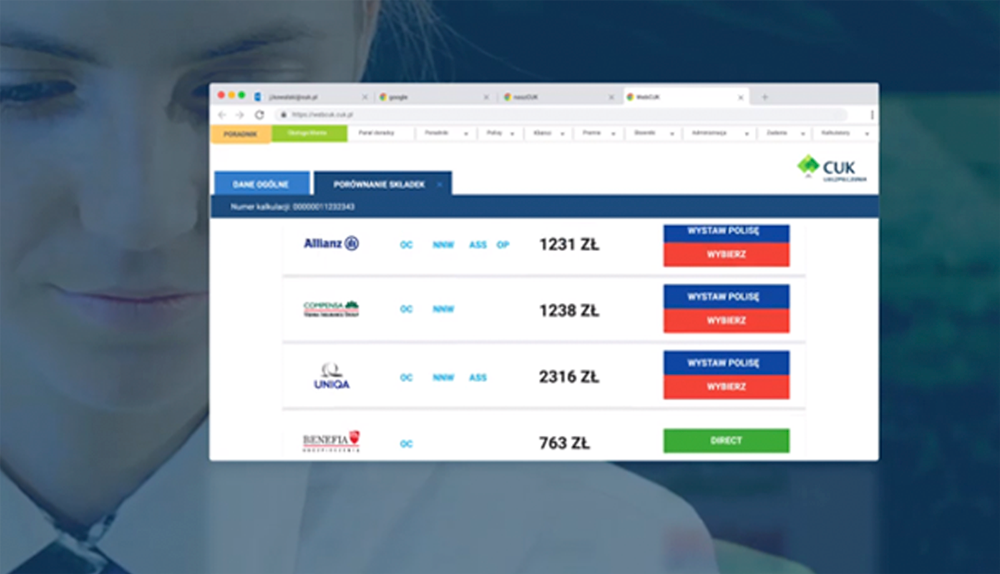This screenshot has height=574, width=1000.
Task: Click the OC link in Allianz row
Action: [x=406, y=245]
